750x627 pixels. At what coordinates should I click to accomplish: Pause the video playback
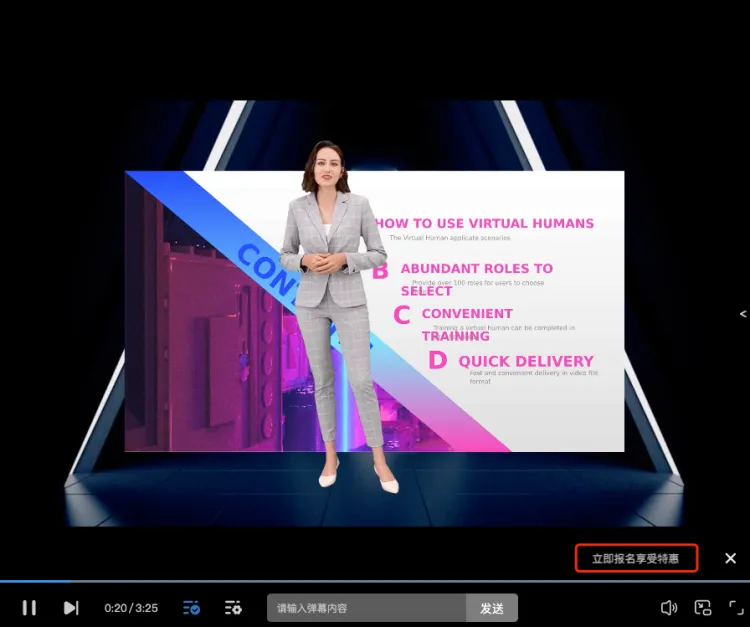29,607
